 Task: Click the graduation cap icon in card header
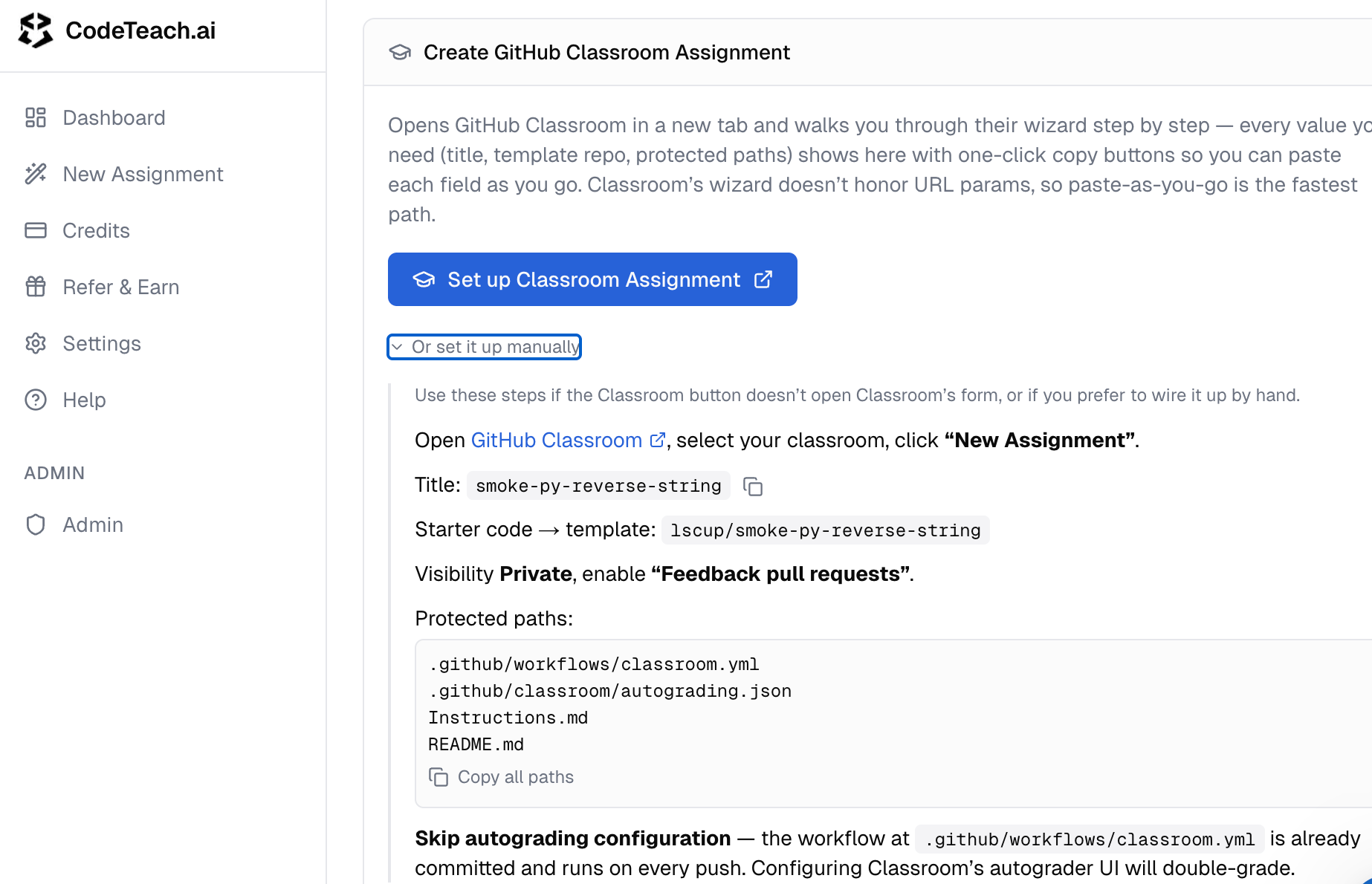[x=400, y=52]
